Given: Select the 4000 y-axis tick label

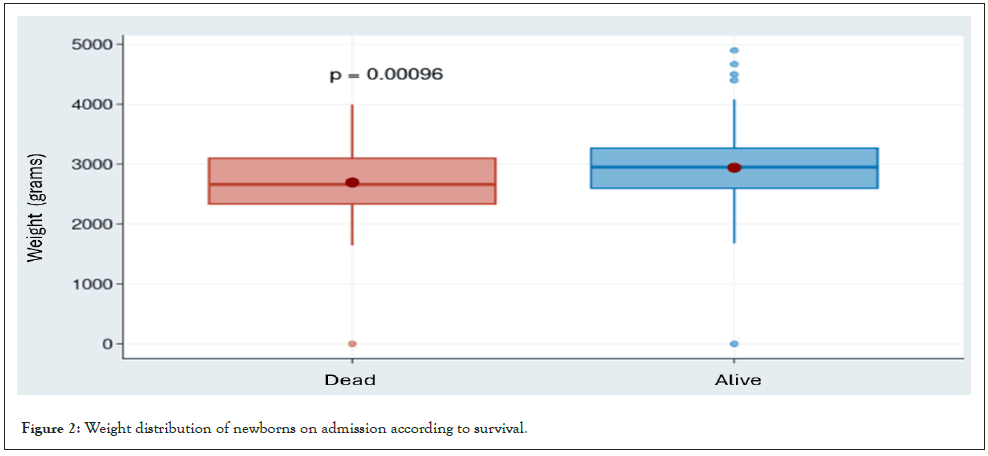Looking at the screenshot, I should coord(91,104).
